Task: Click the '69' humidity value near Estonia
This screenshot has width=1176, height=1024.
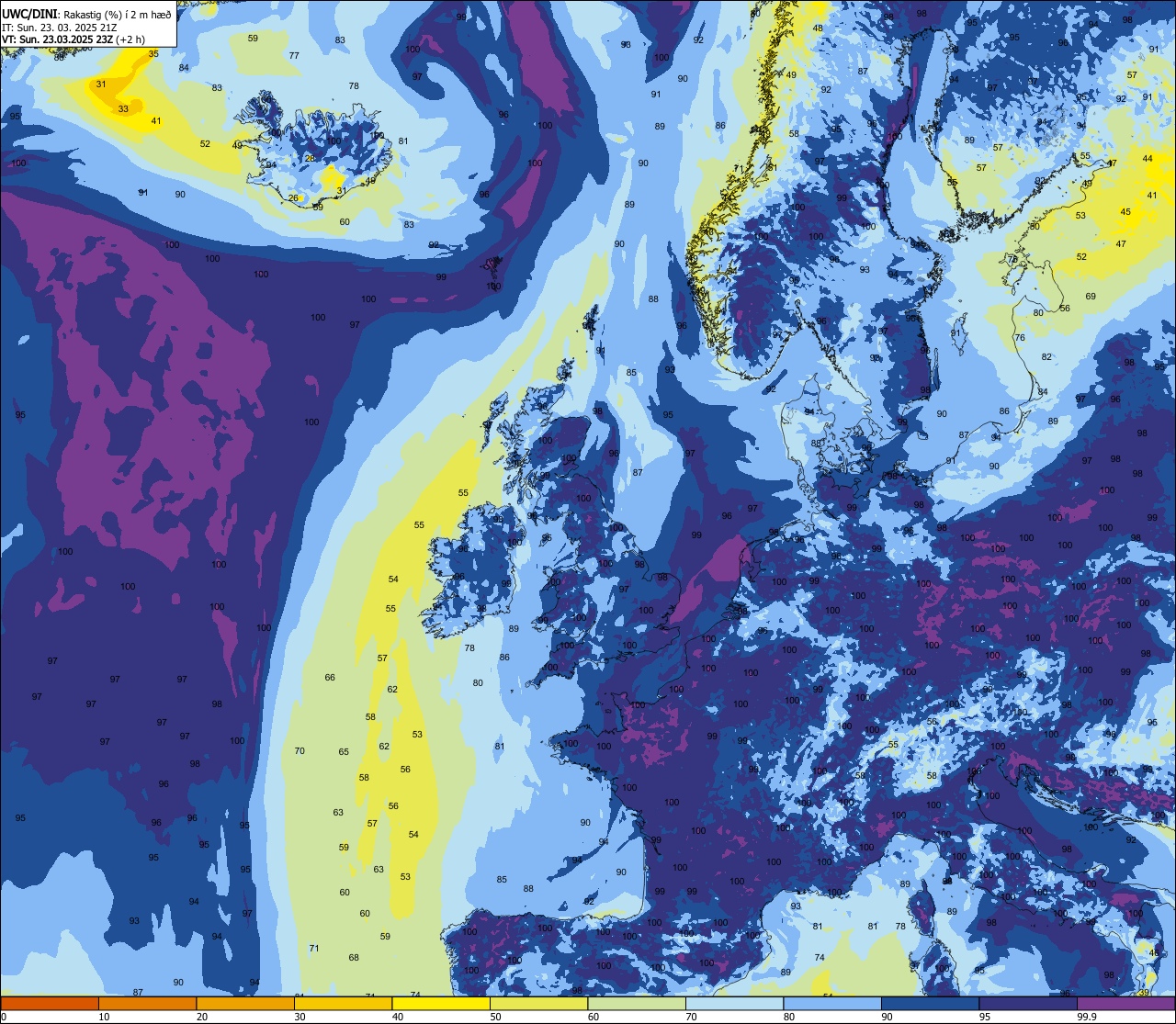Action: point(1091,296)
